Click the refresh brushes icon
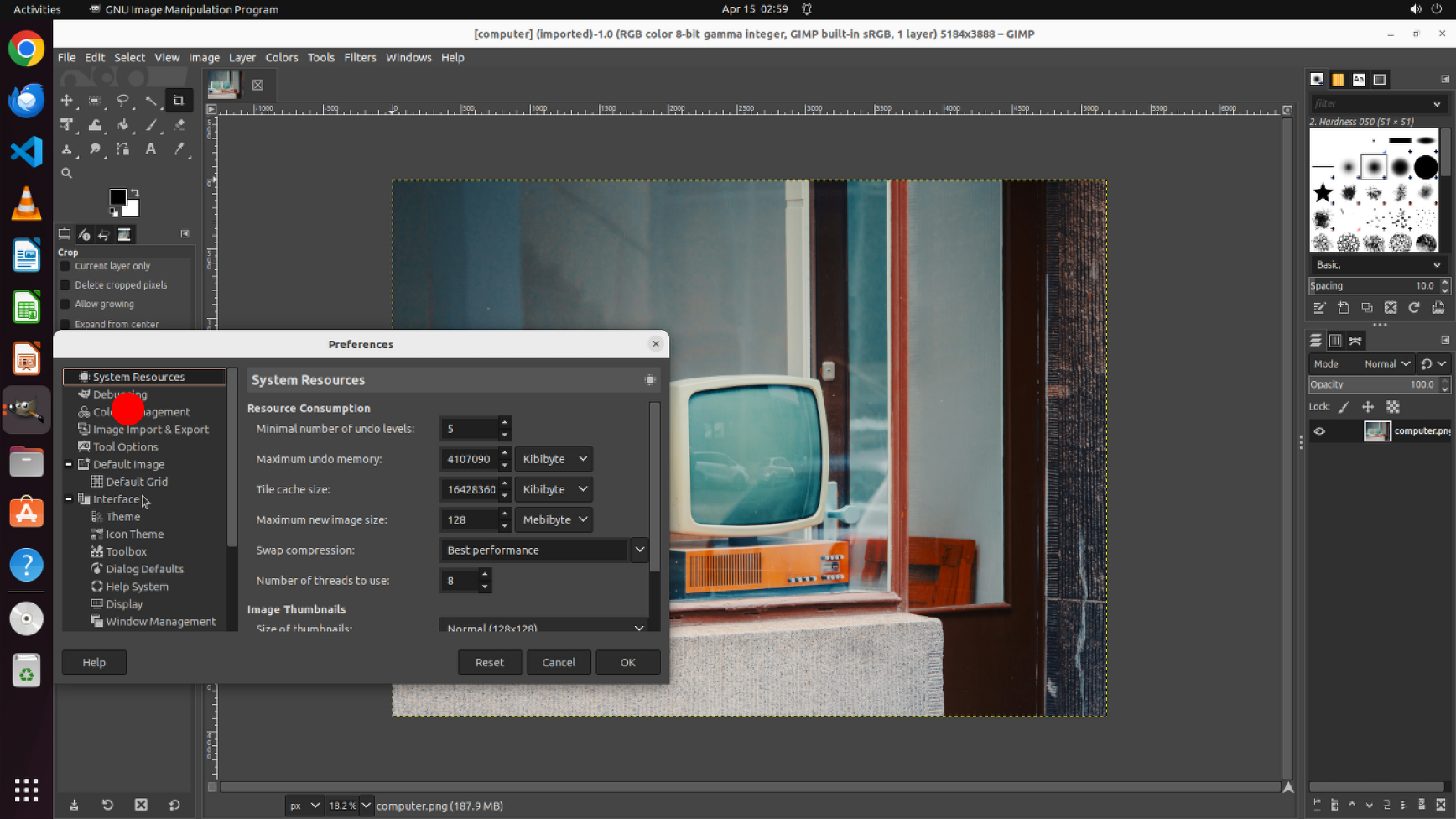Viewport: 1456px width, 819px height. tap(1414, 308)
